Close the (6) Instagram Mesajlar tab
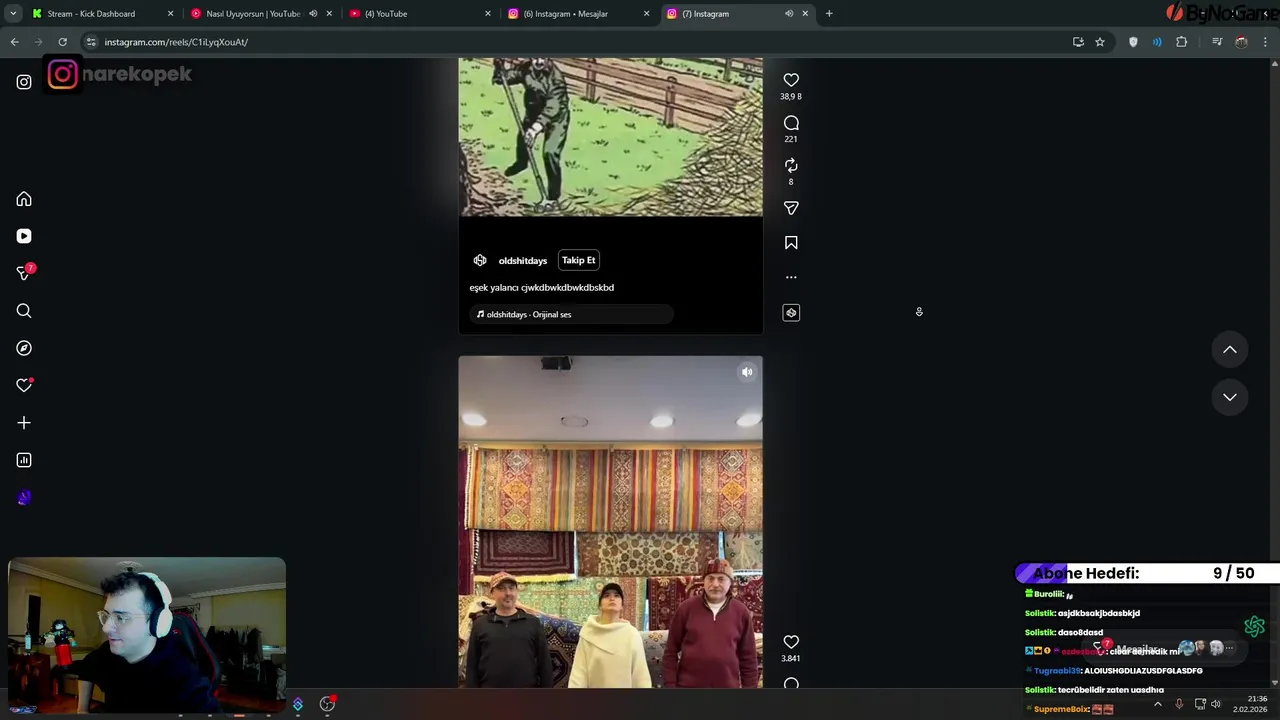This screenshot has width=1280, height=720. point(646,14)
